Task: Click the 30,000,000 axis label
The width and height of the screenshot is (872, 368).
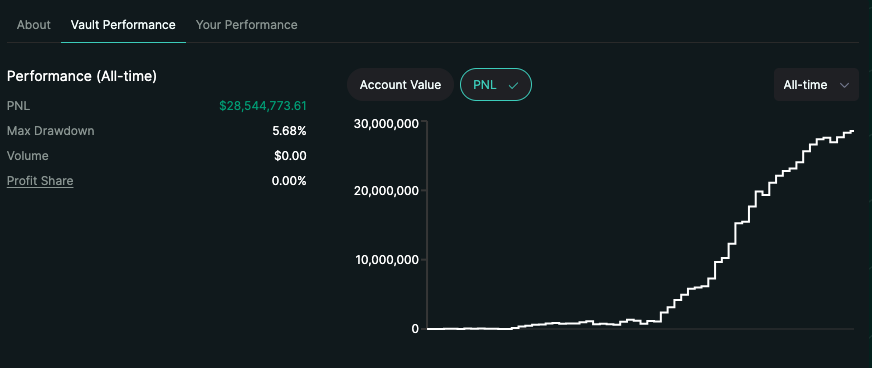Action: [386, 123]
